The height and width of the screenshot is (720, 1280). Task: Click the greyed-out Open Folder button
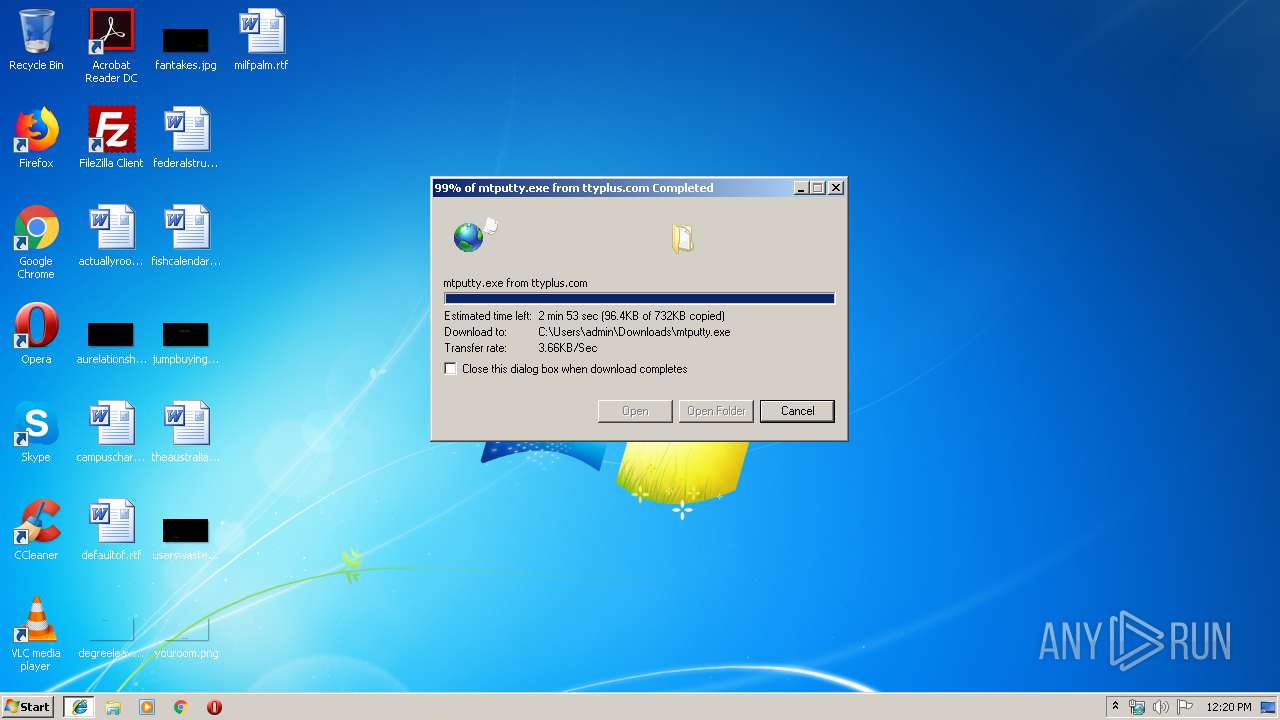(x=716, y=411)
